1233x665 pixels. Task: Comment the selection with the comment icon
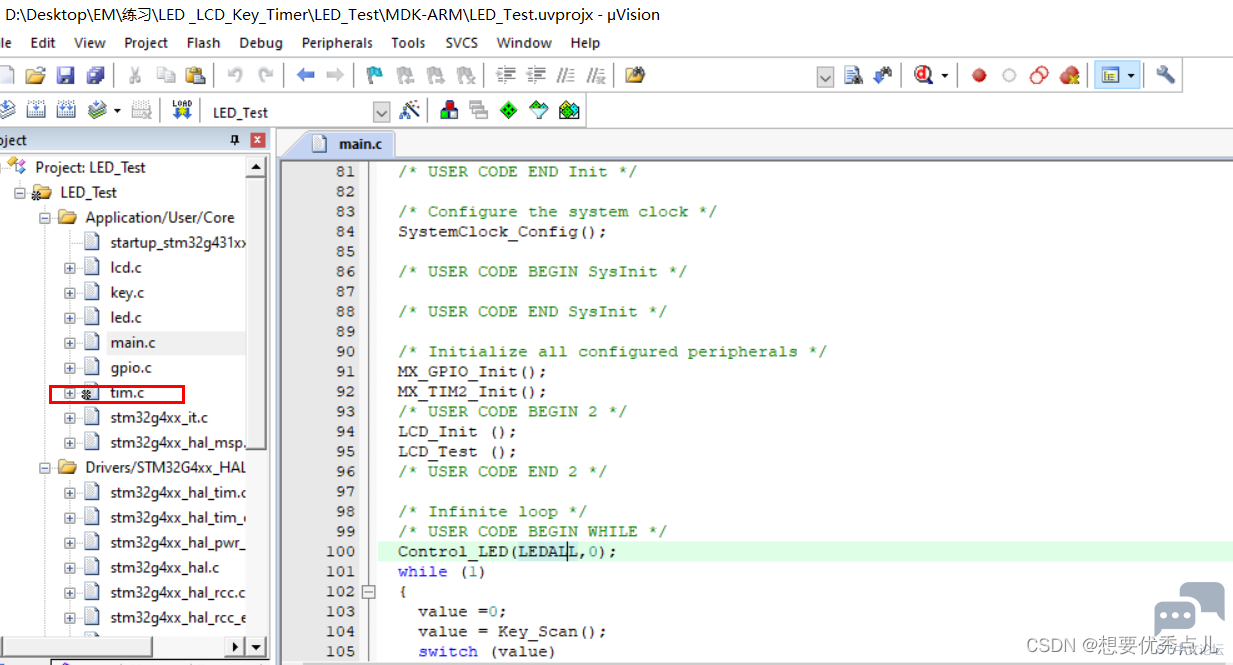(x=566, y=75)
